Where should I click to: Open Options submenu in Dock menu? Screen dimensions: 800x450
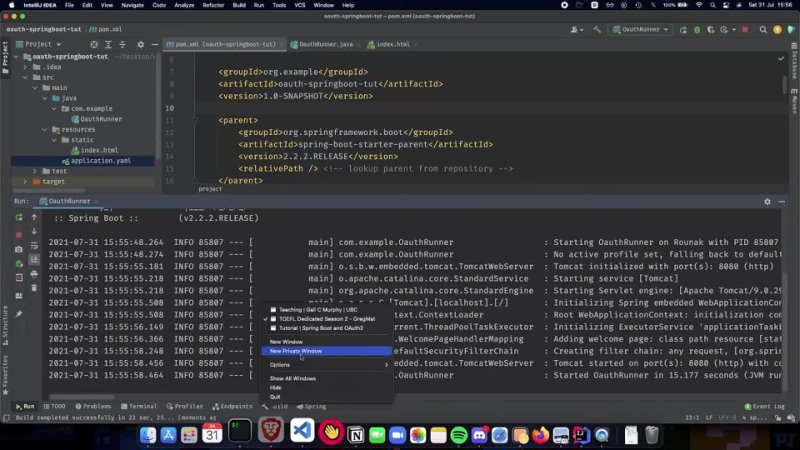tap(327, 365)
